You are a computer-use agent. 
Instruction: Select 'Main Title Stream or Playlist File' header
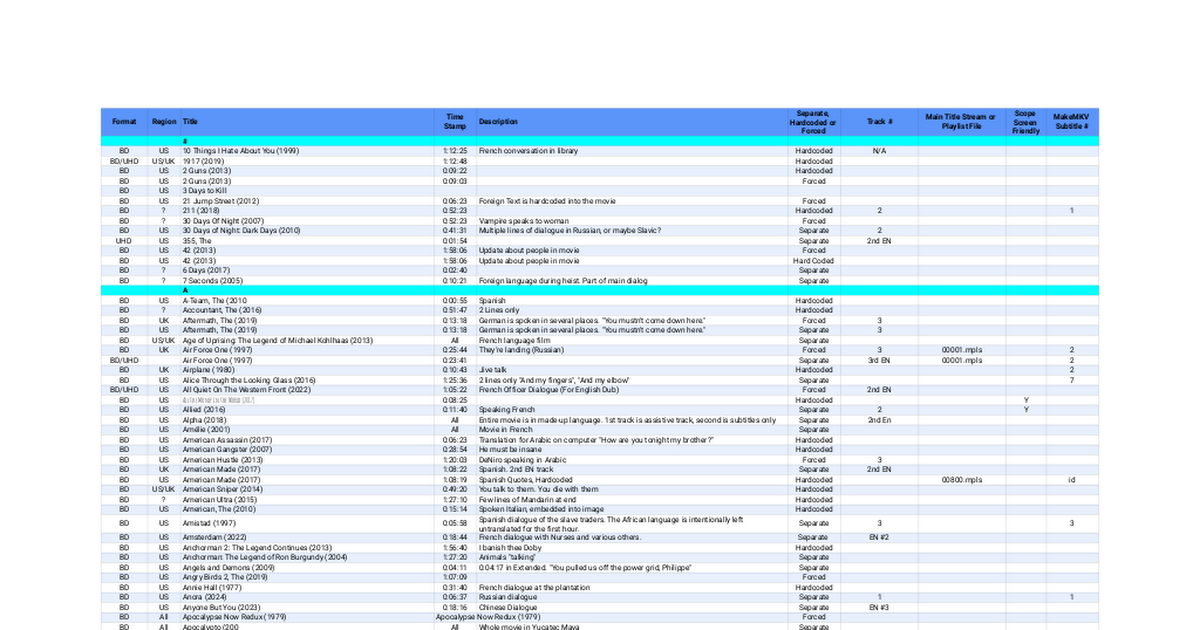click(961, 122)
